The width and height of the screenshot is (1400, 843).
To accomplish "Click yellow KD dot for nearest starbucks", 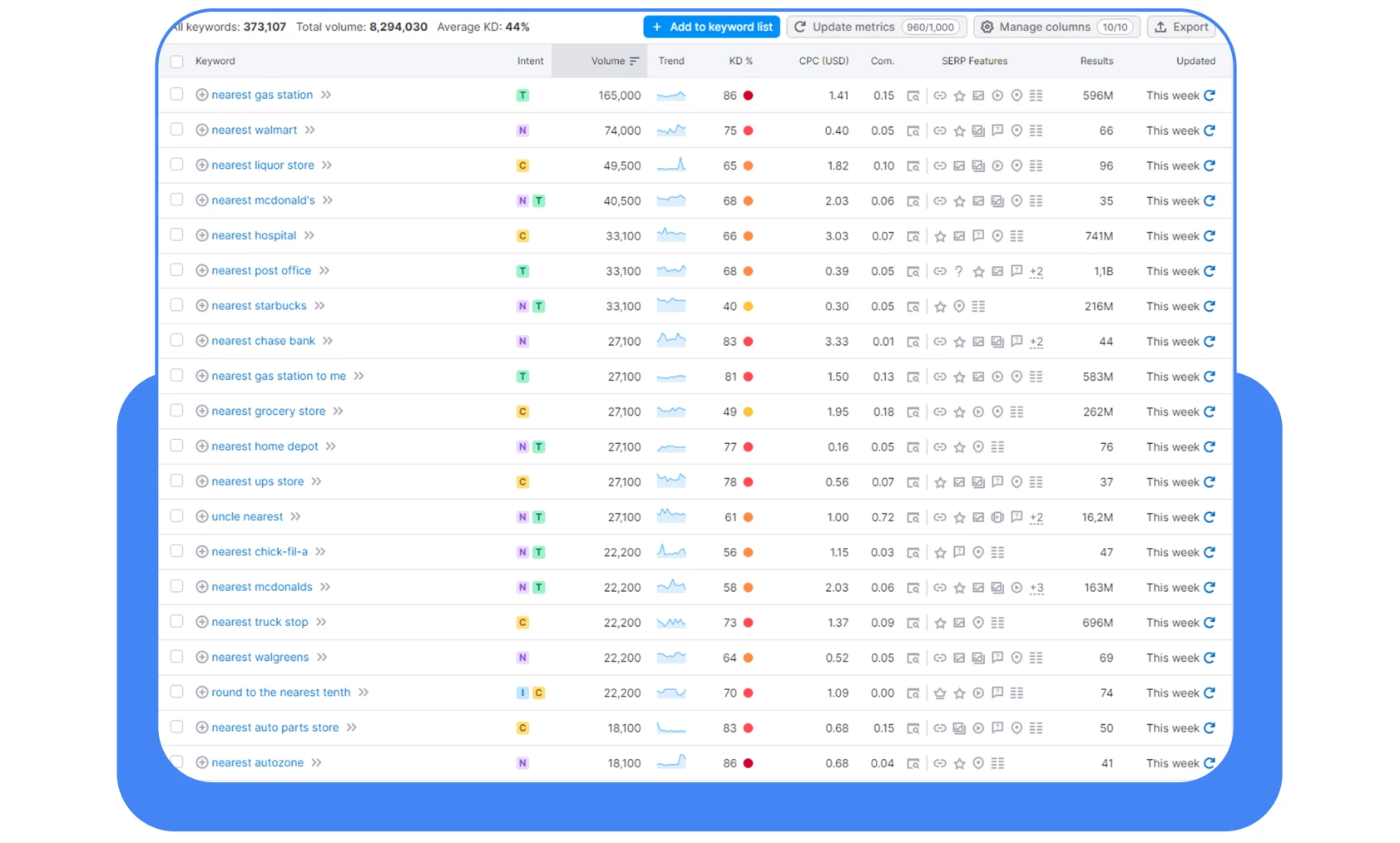I will [x=748, y=306].
